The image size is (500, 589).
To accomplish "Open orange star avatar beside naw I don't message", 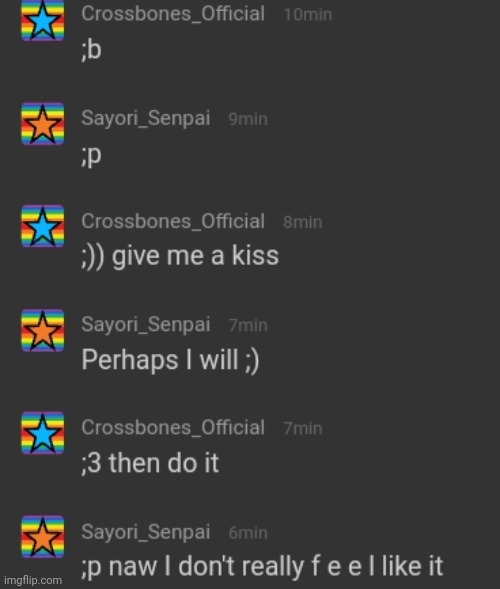I will 42,537.
